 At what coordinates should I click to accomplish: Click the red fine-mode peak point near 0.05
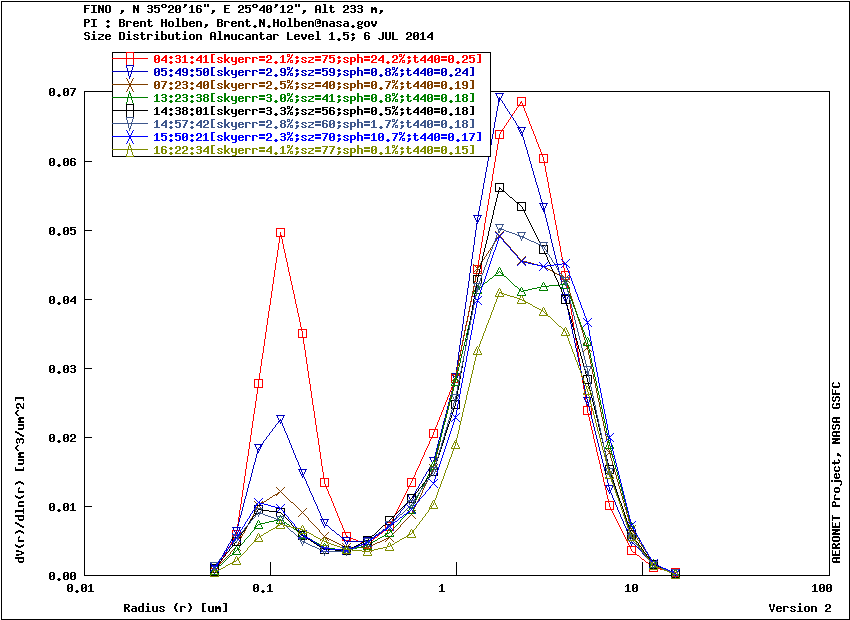click(x=281, y=232)
